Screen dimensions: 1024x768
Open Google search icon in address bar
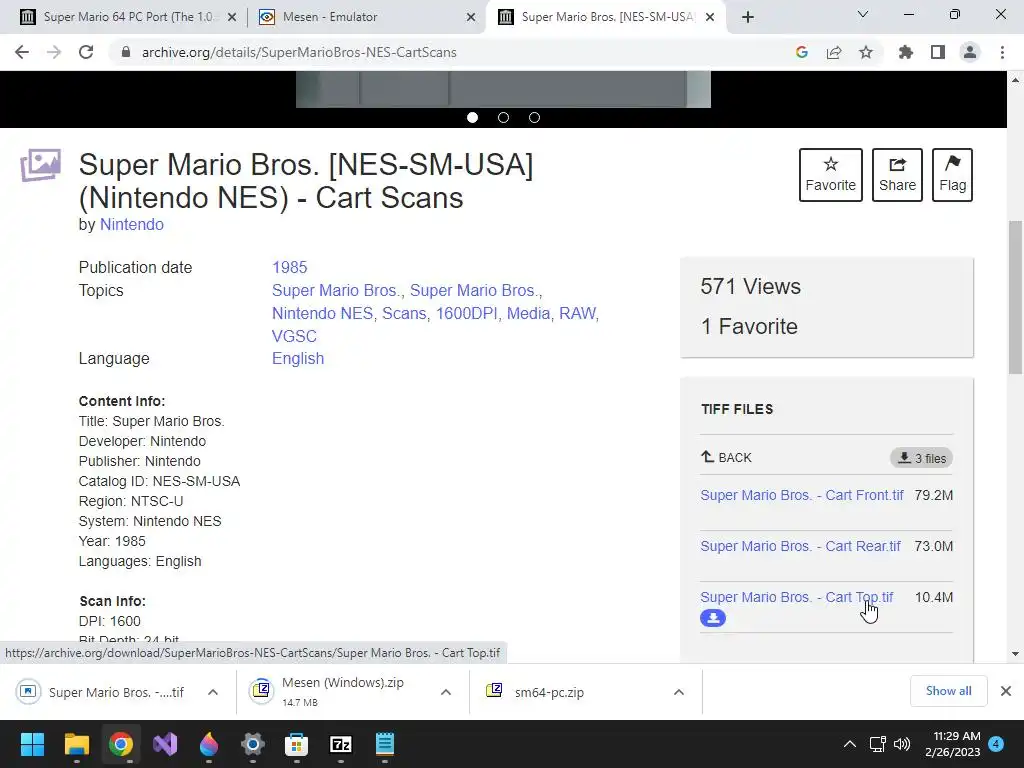point(802,52)
